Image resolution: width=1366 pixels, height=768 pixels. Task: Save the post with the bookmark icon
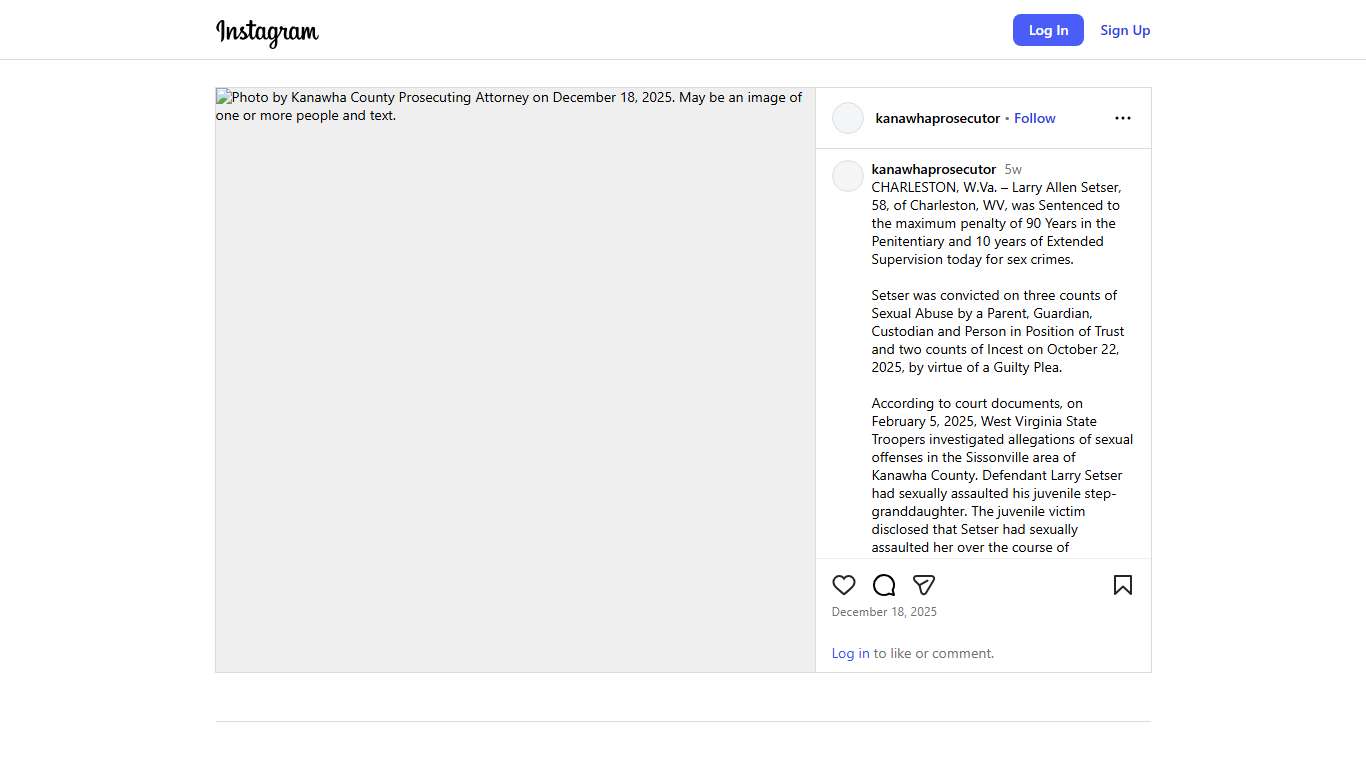pos(1123,585)
